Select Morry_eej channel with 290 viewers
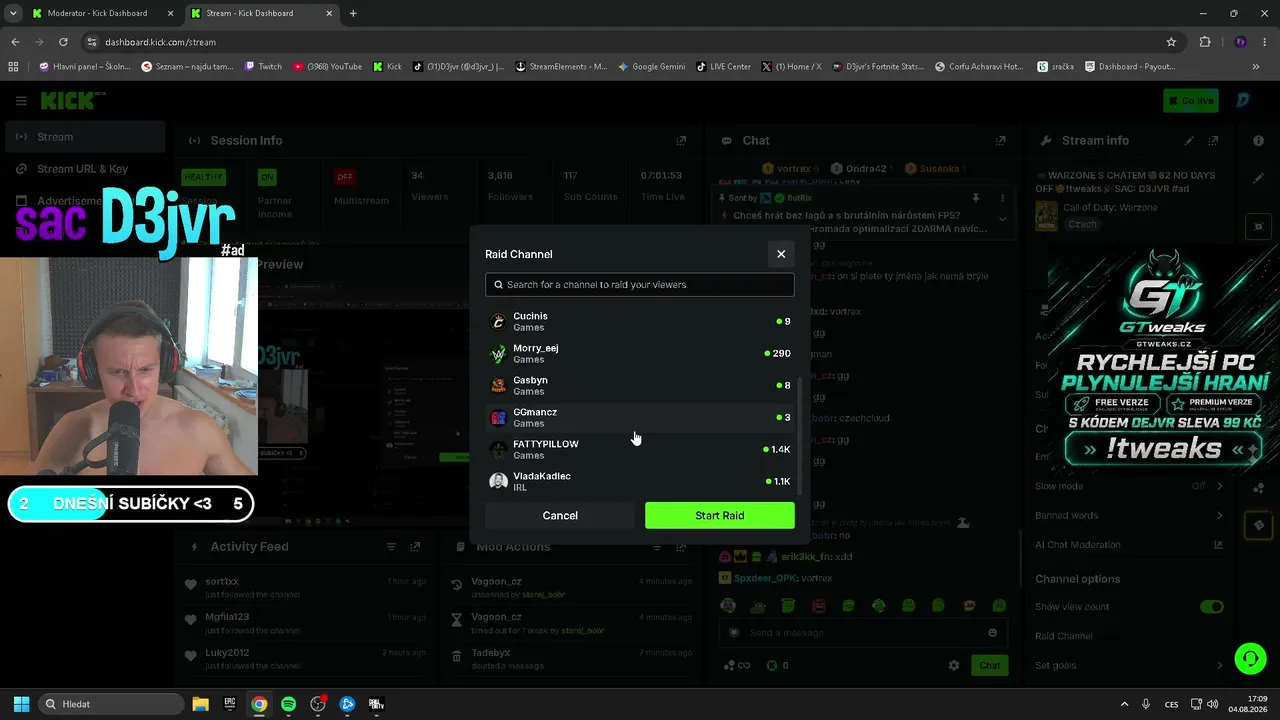The width and height of the screenshot is (1280, 720). 640,353
